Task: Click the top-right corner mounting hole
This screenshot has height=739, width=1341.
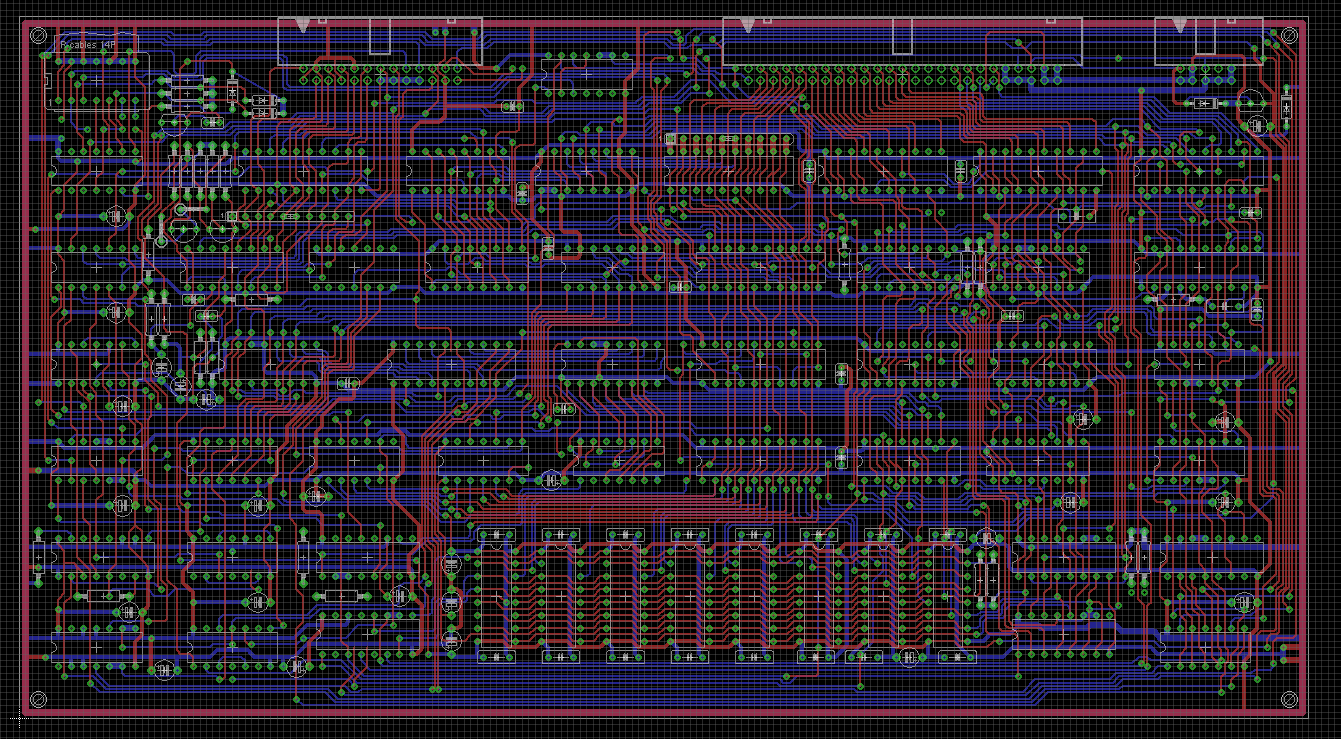Action: pyautogui.click(x=1289, y=36)
